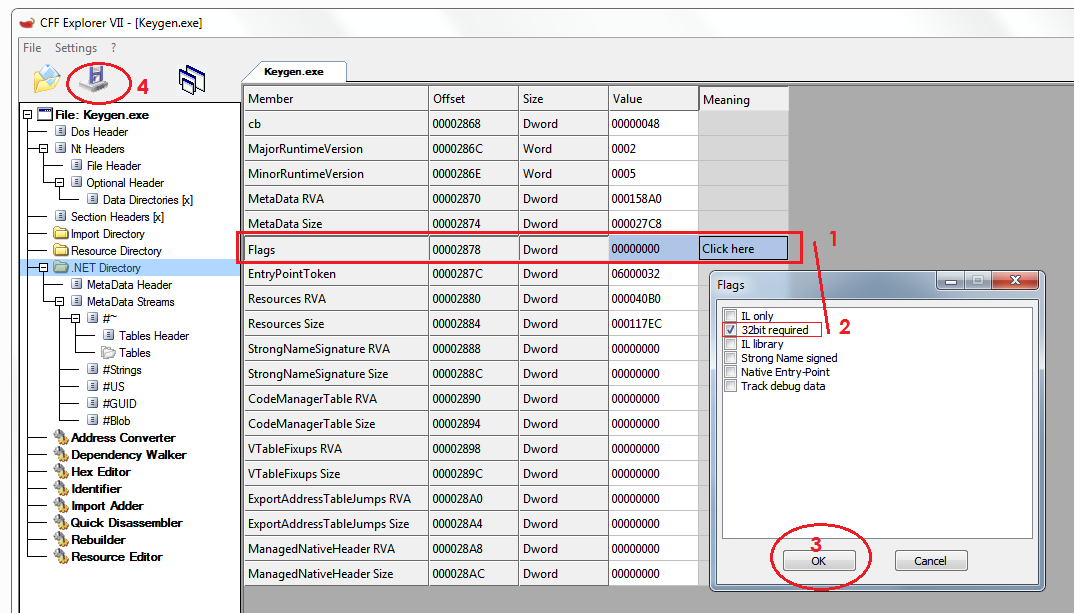Viewport: 1074px width, 613px height.
Task: Launch the Address Converter tool
Action: [123, 438]
